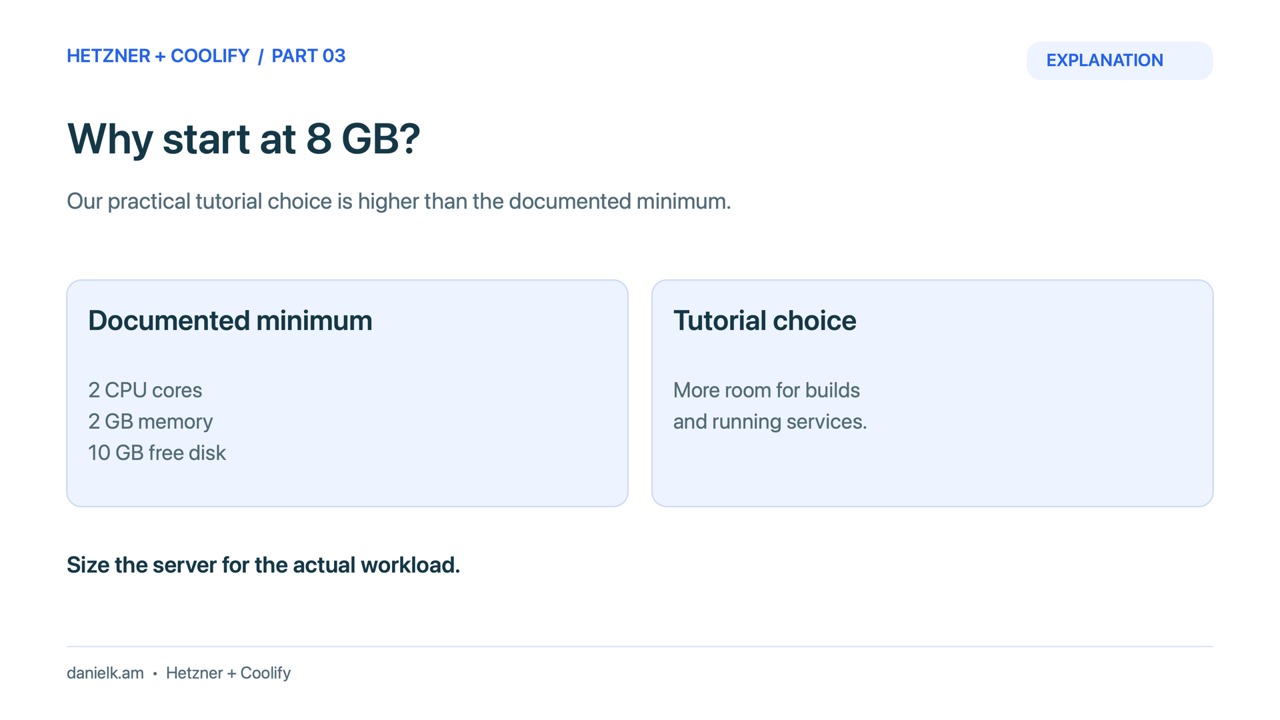The image size is (1280, 720).
Task: Click the "2 CPU cores" line
Action: coord(145,390)
